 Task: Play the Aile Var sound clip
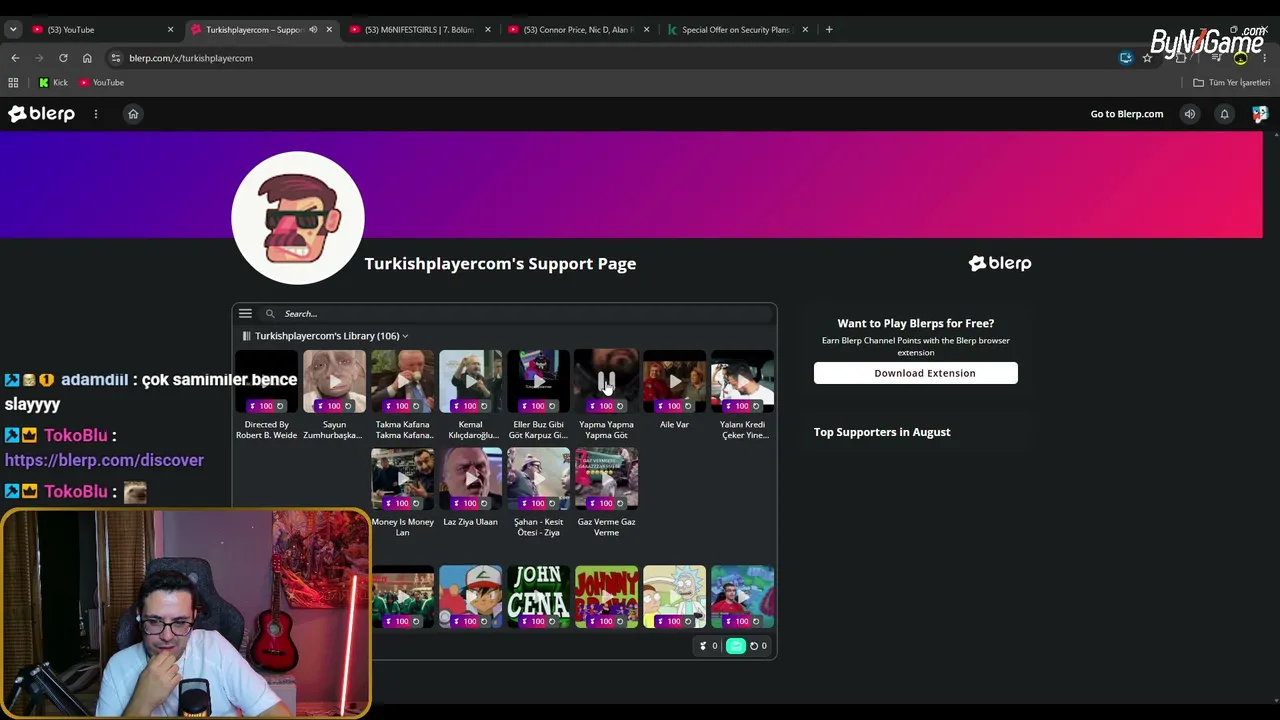coord(674,381)
